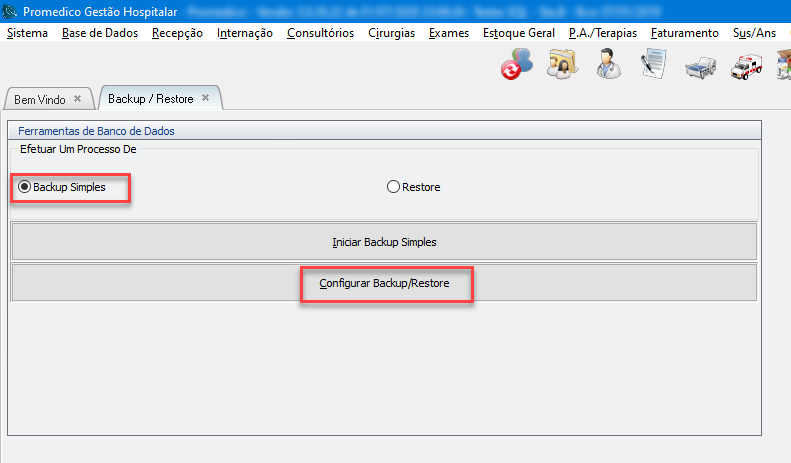Close the Backup / Restore tab
791x463 pixels.
coord(205,98)
